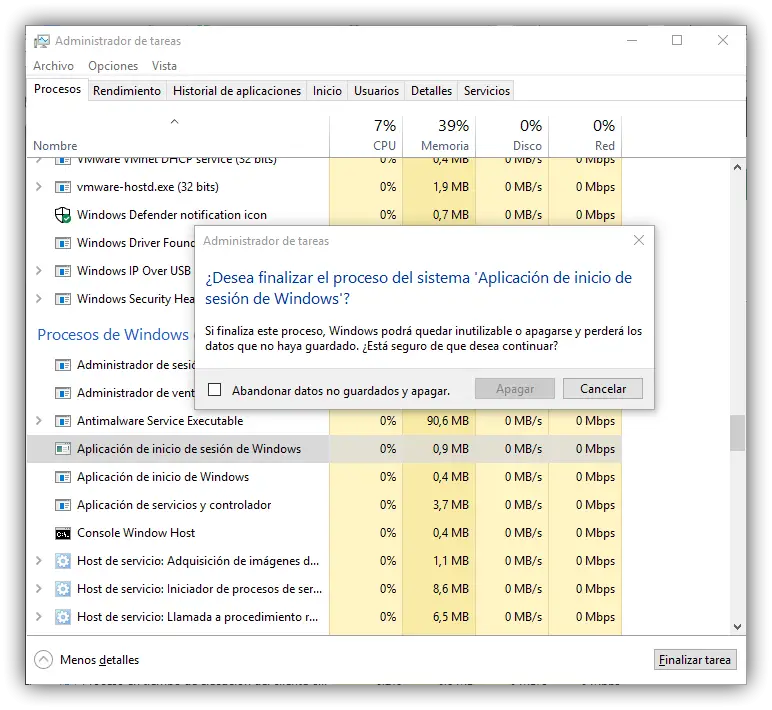Click Aplicación de servicios y controlador icon
Image resolution: width=772 pixels, height=710 pixels.
63,505
